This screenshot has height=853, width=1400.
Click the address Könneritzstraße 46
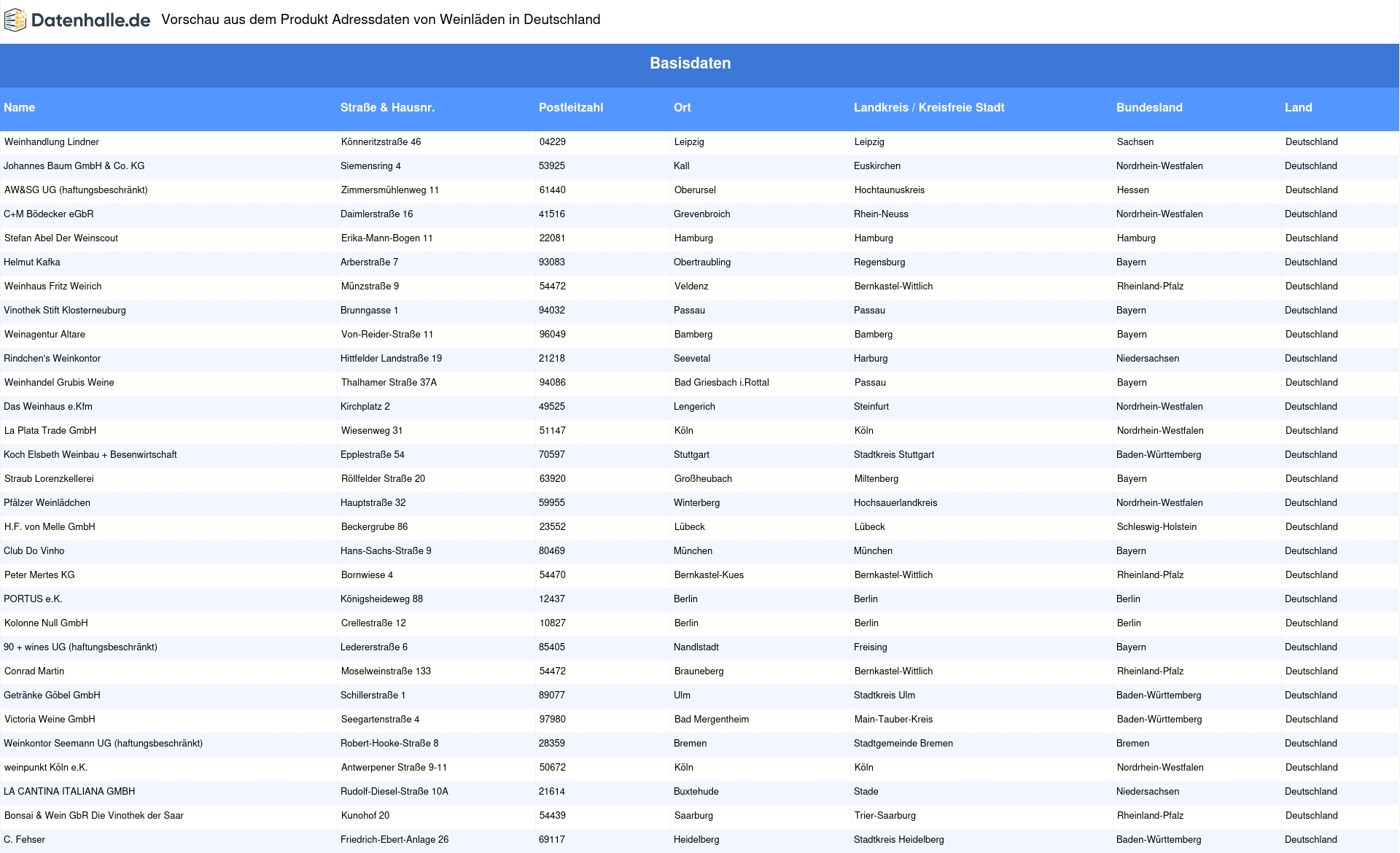[381, 142]
